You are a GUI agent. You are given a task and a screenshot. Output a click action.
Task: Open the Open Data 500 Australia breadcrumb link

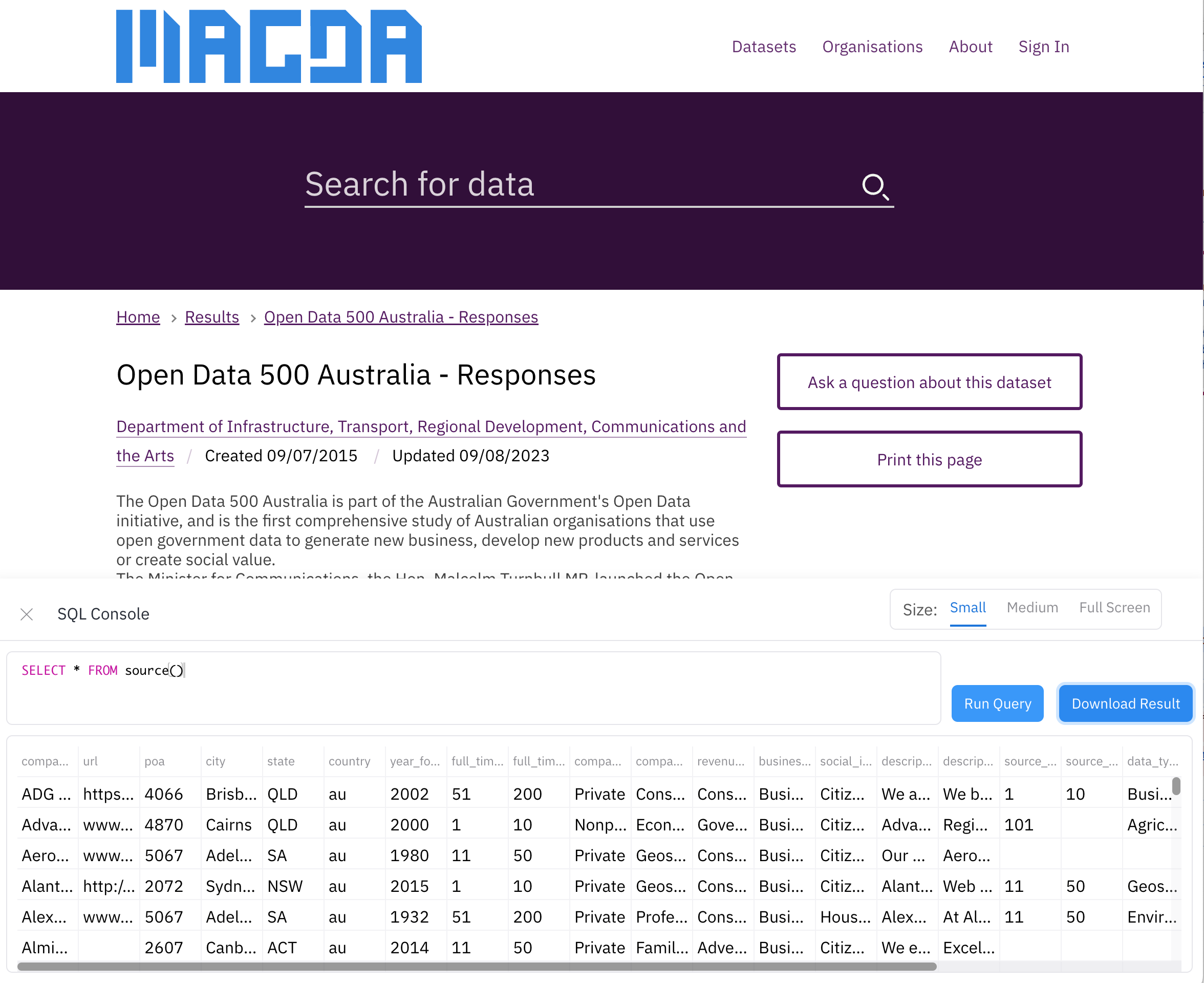[x=401, y=317]
